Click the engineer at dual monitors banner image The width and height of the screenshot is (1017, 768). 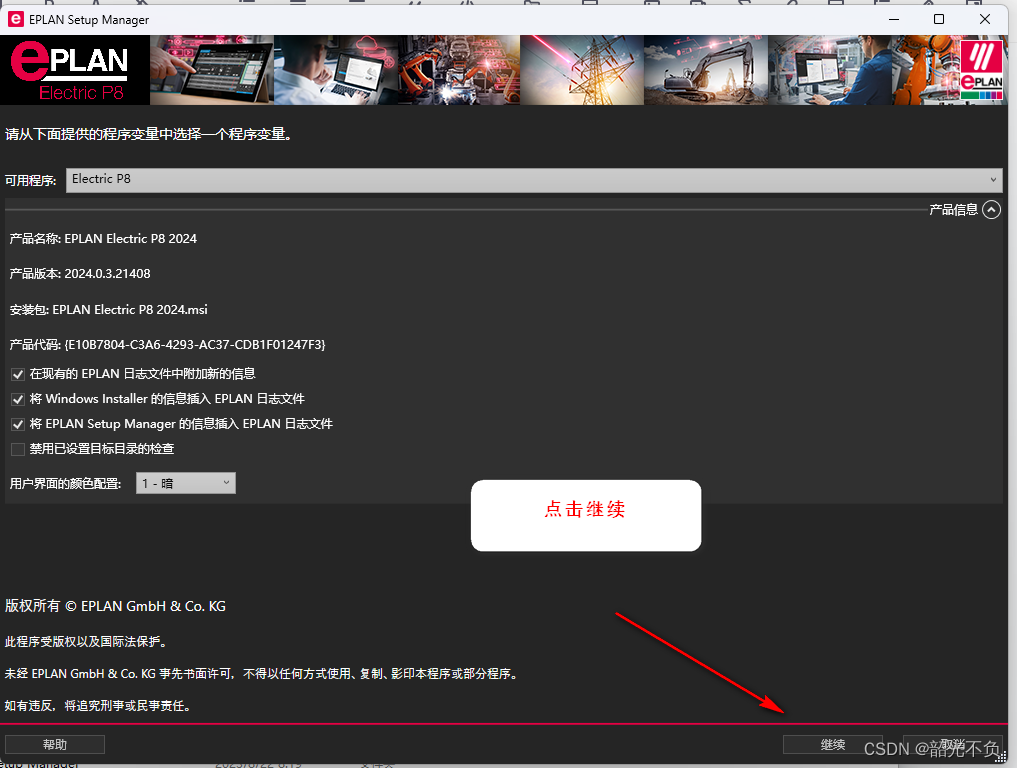(x=829, y=70)
